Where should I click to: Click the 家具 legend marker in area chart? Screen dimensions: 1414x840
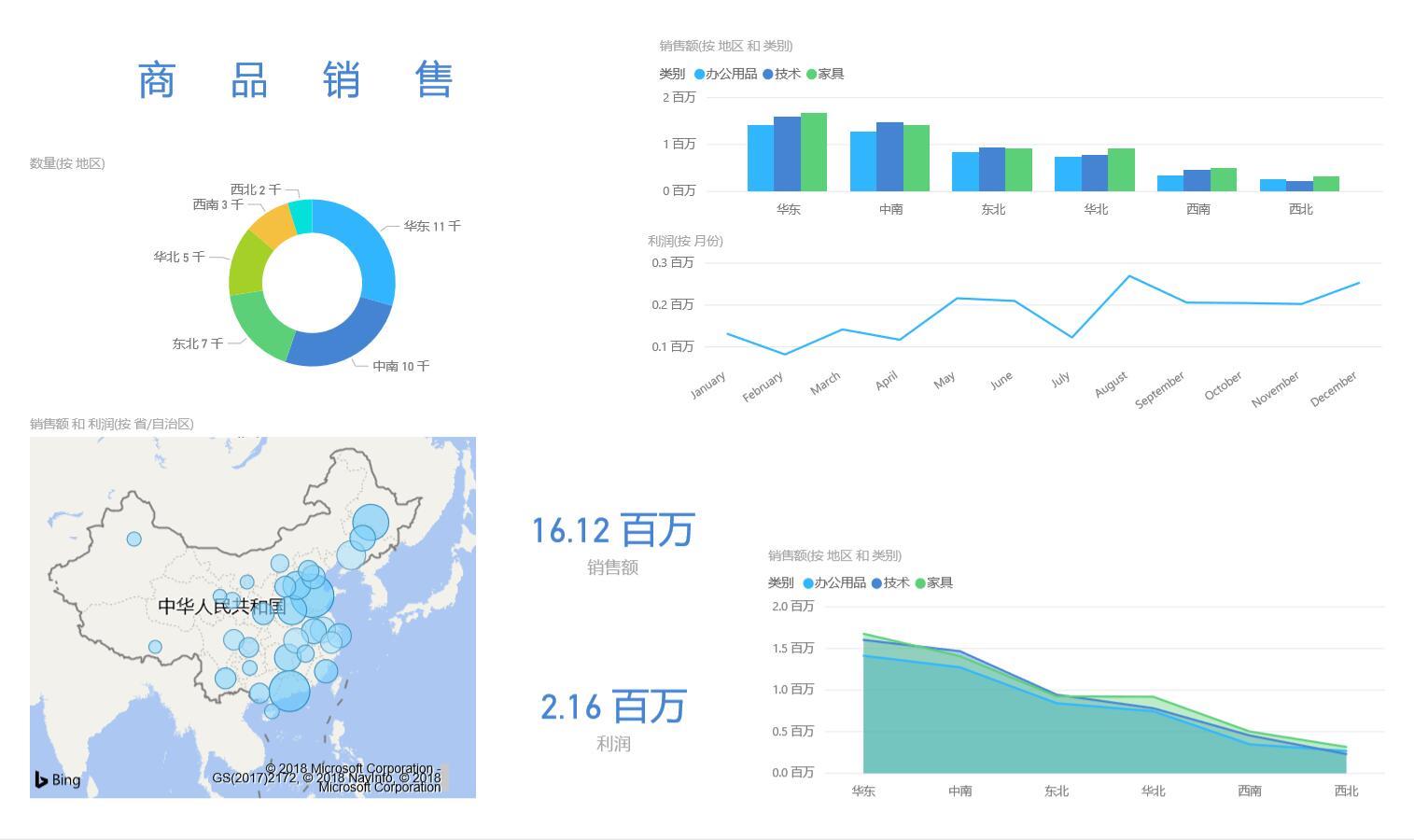tap(920, 583)
